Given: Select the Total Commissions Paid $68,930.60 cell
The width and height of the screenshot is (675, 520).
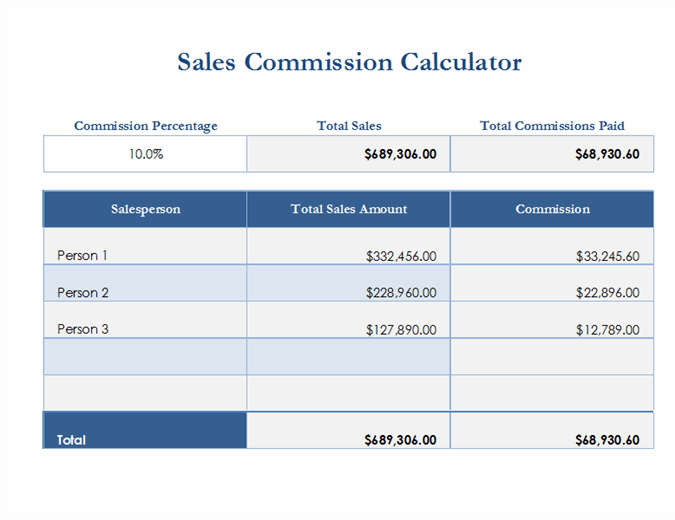Looking at the screenshot, I should tap(552, 155).
